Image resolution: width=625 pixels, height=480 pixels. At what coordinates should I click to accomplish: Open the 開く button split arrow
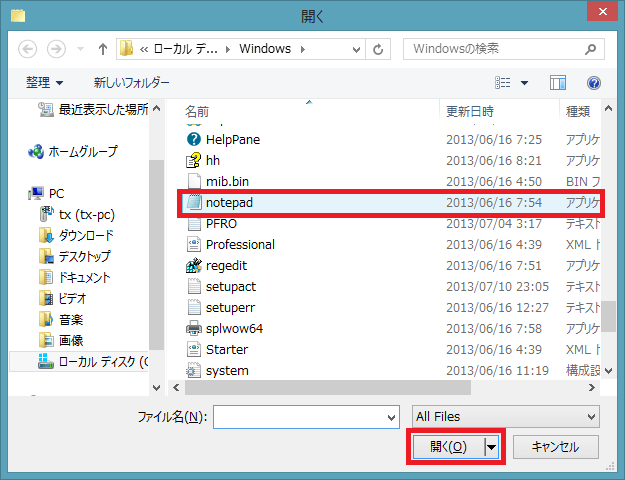click(x=490, y=446)
